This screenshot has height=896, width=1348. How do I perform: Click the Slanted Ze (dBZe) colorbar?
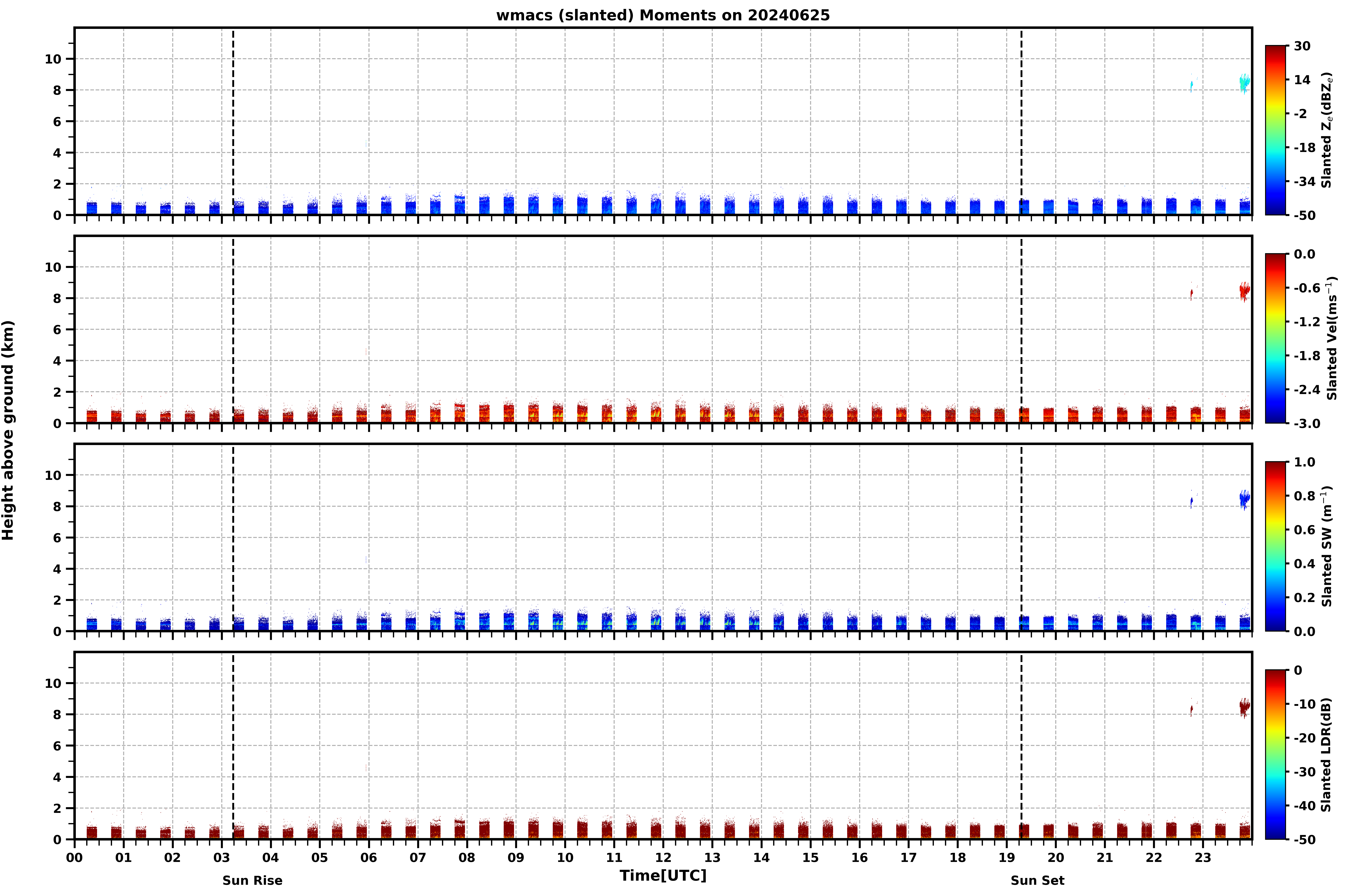(x=1275, y=130)
